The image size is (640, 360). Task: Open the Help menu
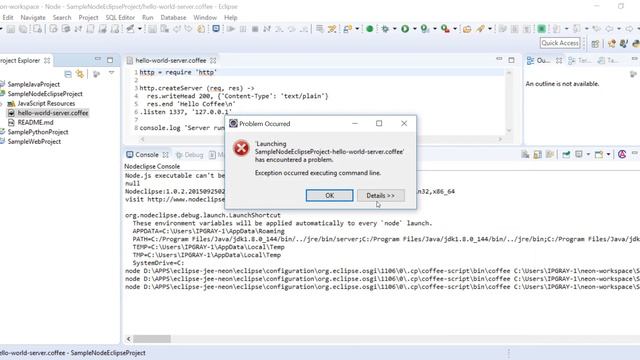tap(230, 18)
